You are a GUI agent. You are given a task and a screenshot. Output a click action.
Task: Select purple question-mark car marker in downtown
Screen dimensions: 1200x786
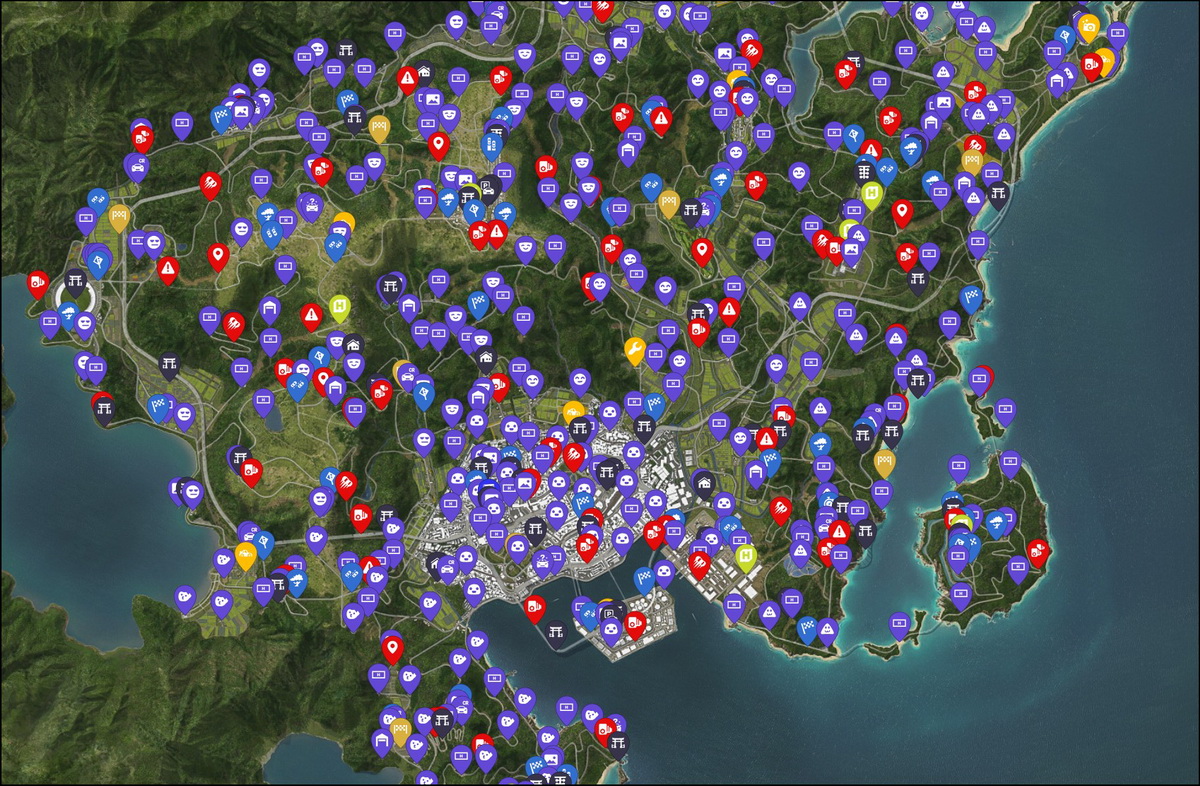tap(543, 561)
